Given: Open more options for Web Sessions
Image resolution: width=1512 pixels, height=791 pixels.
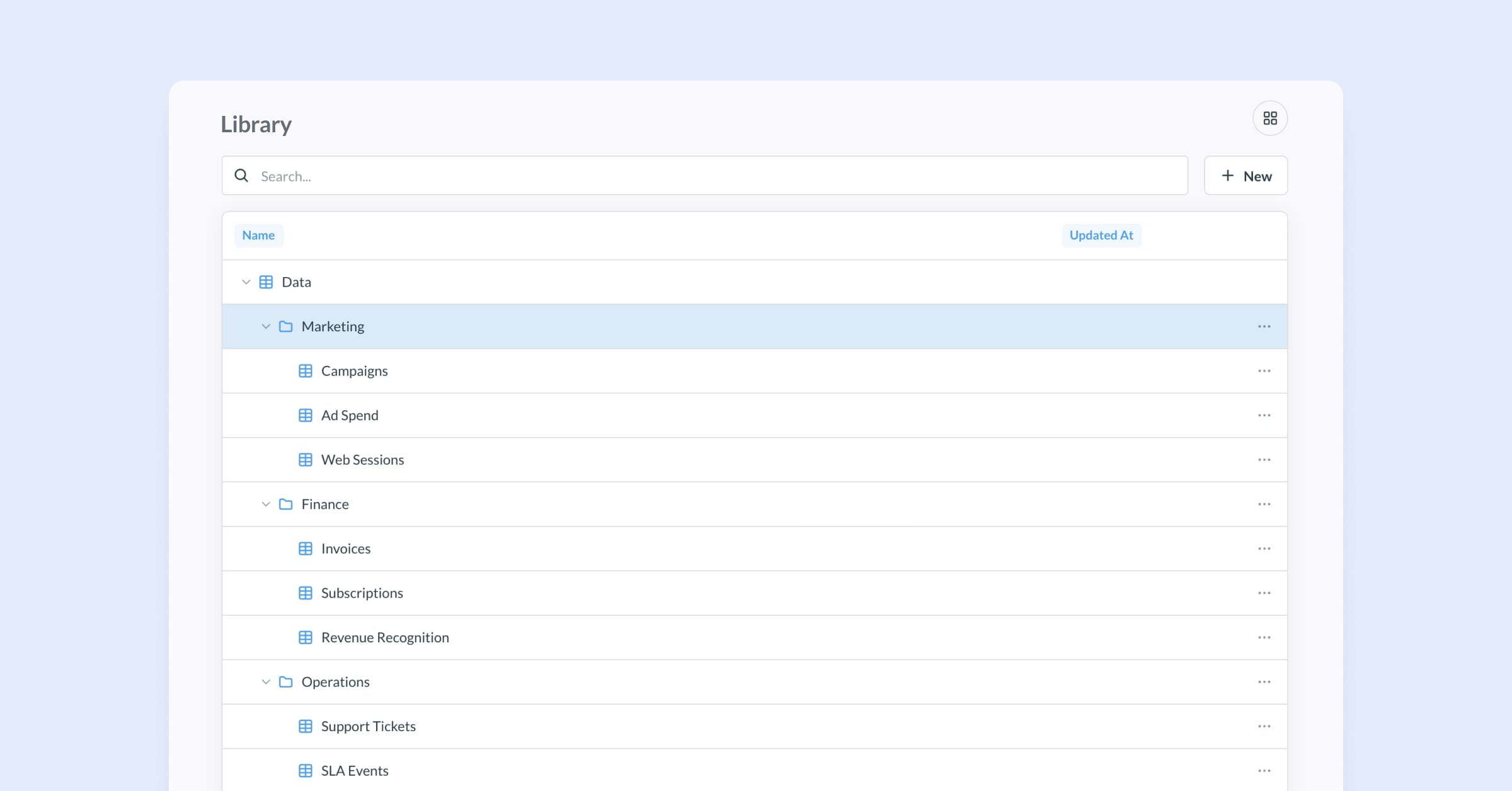Looking at the screenshot, I should (1264, 460).
